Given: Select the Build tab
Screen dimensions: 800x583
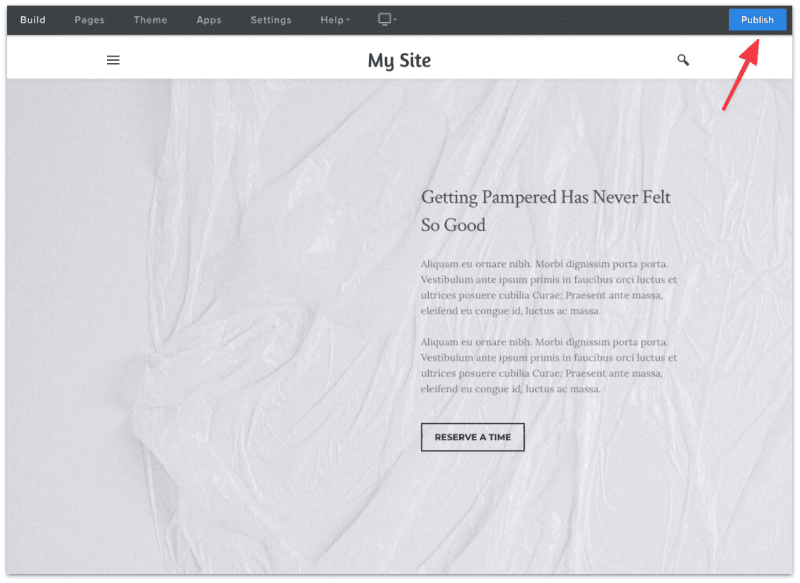Looking at the screenshot, I should click(x=32, y=19).
